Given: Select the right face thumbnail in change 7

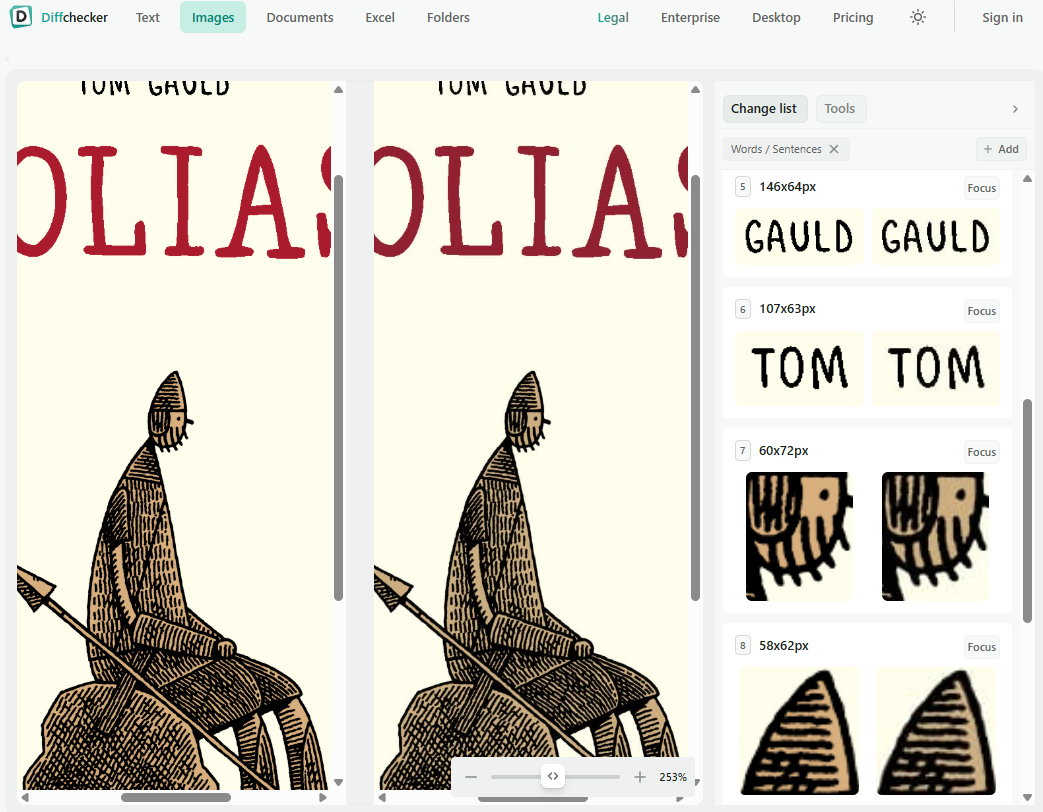Looking at the screenshot, I should coord(935,536).
